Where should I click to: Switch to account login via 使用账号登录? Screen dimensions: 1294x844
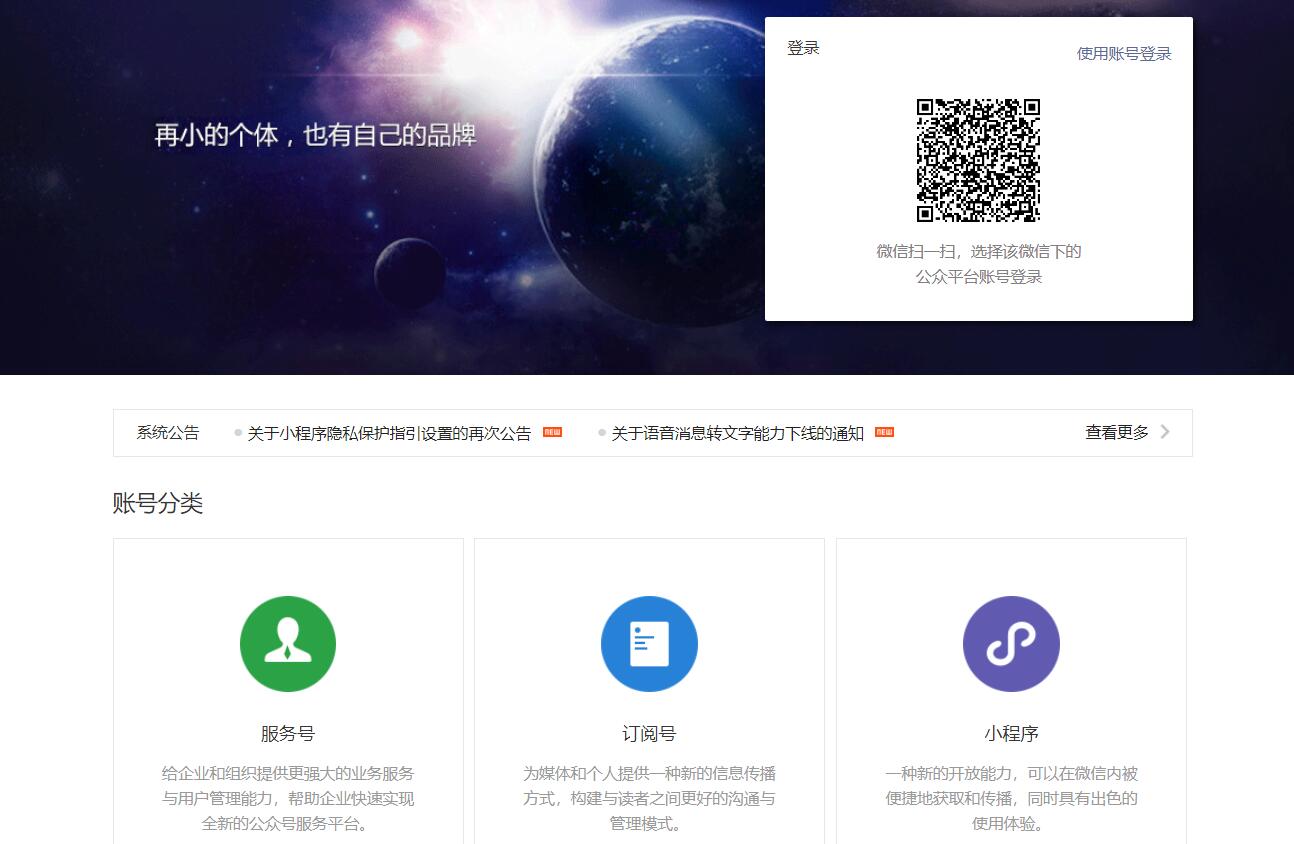click(x=1124, y=54)
